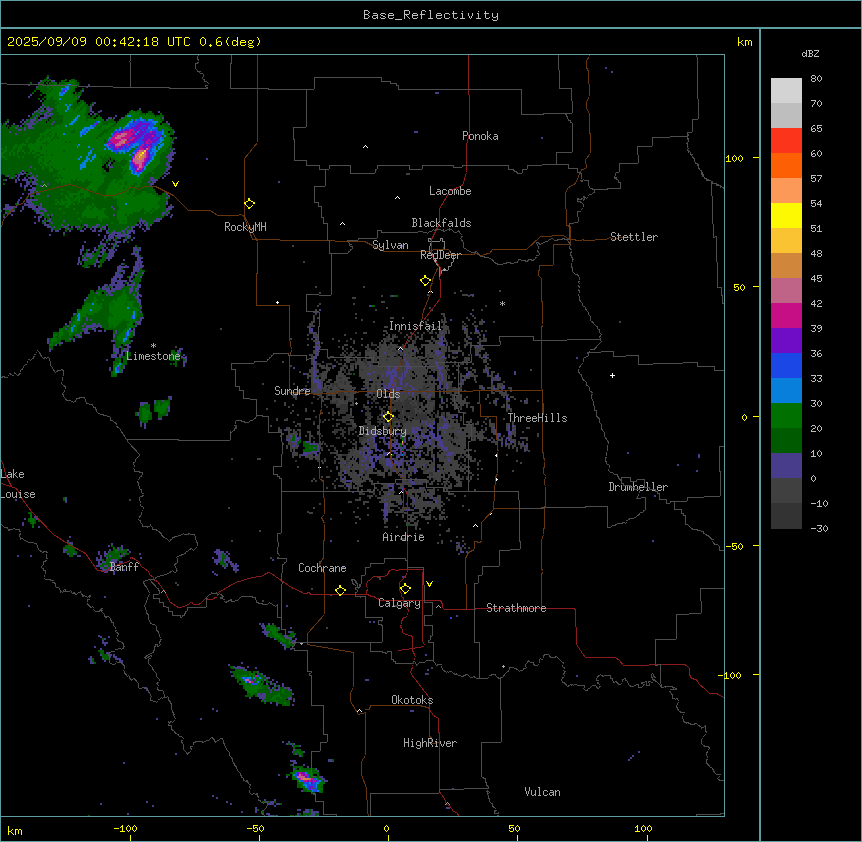This screenshot has height=842, width=862.
Task: Pick the purple swatch below 39 dBZ
Action: [786, 341]
